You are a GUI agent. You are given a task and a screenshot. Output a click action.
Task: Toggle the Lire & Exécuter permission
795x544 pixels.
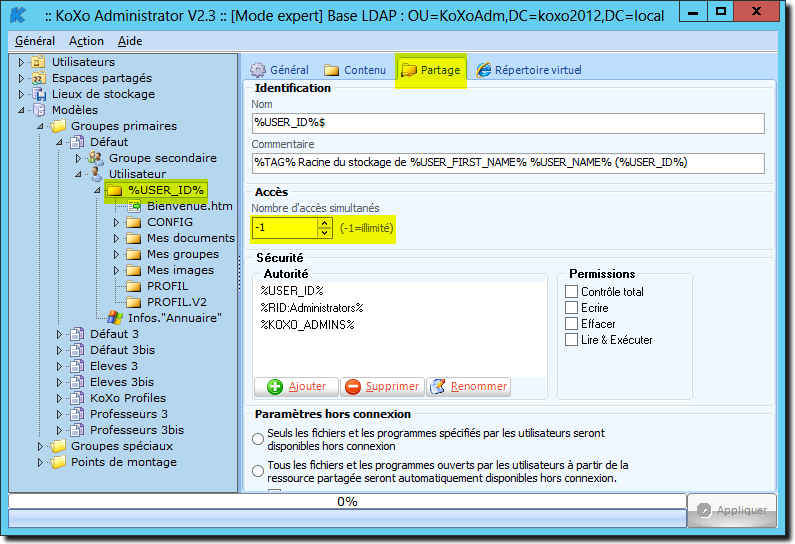click(571, 340)
